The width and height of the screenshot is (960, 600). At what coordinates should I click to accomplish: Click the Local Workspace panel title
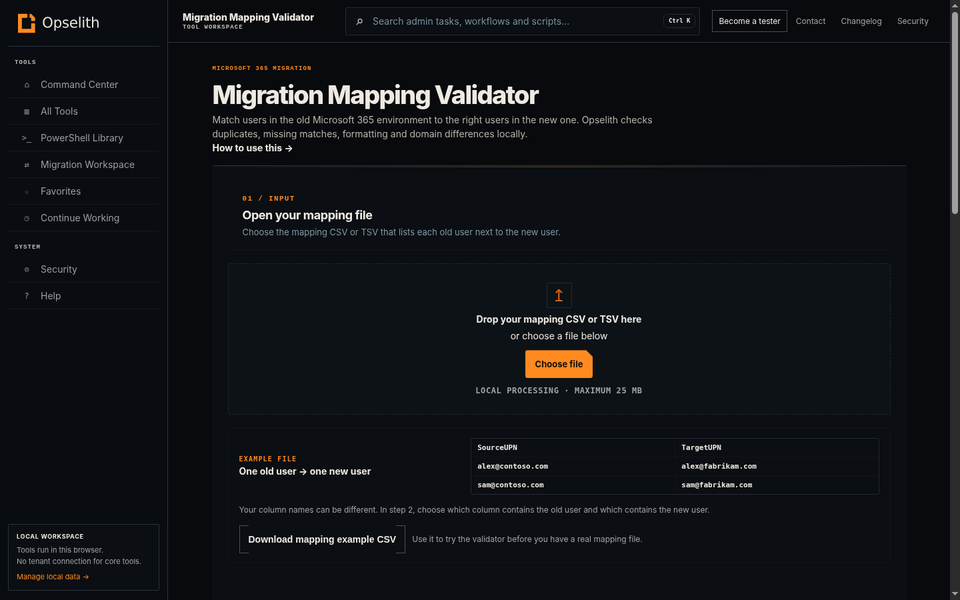tap(50, 536)
